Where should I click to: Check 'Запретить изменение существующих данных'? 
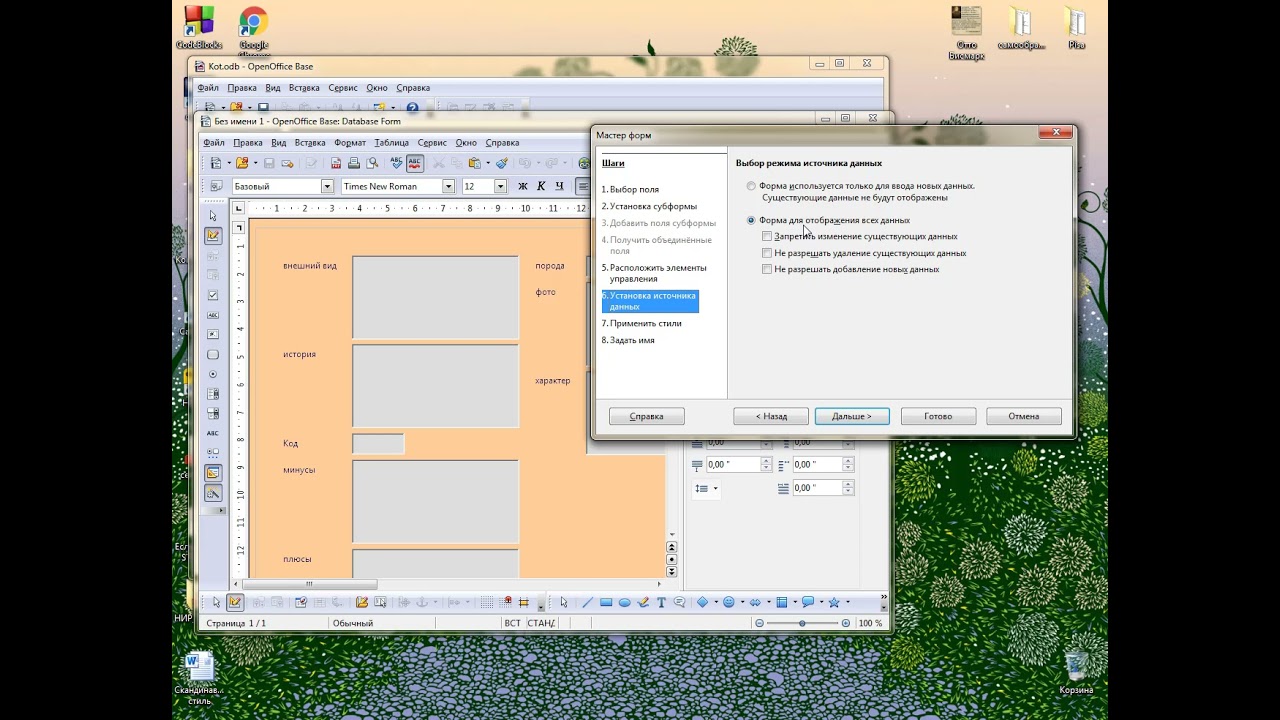click(x=767, y=237)
